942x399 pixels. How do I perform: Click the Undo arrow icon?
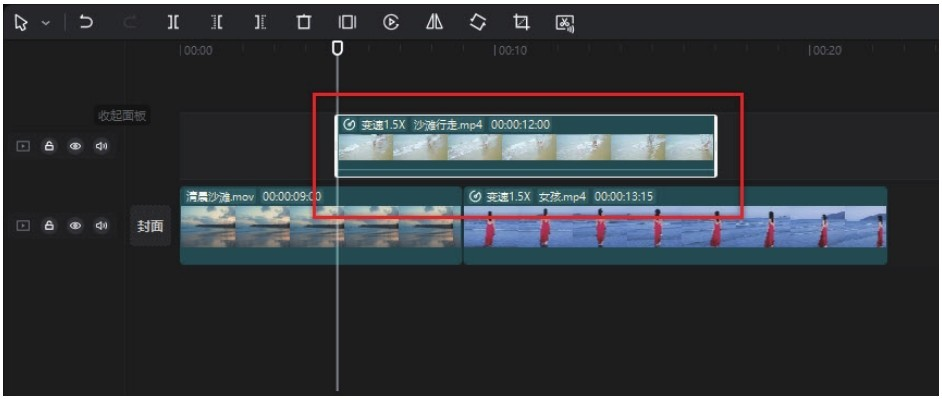86,23
